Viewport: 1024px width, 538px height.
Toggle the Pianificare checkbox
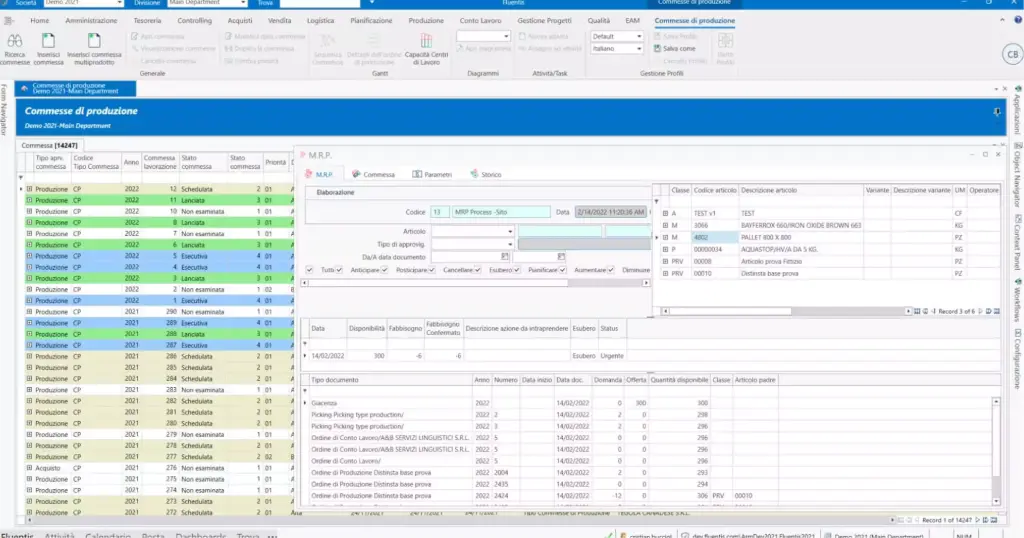coord(562,270)
